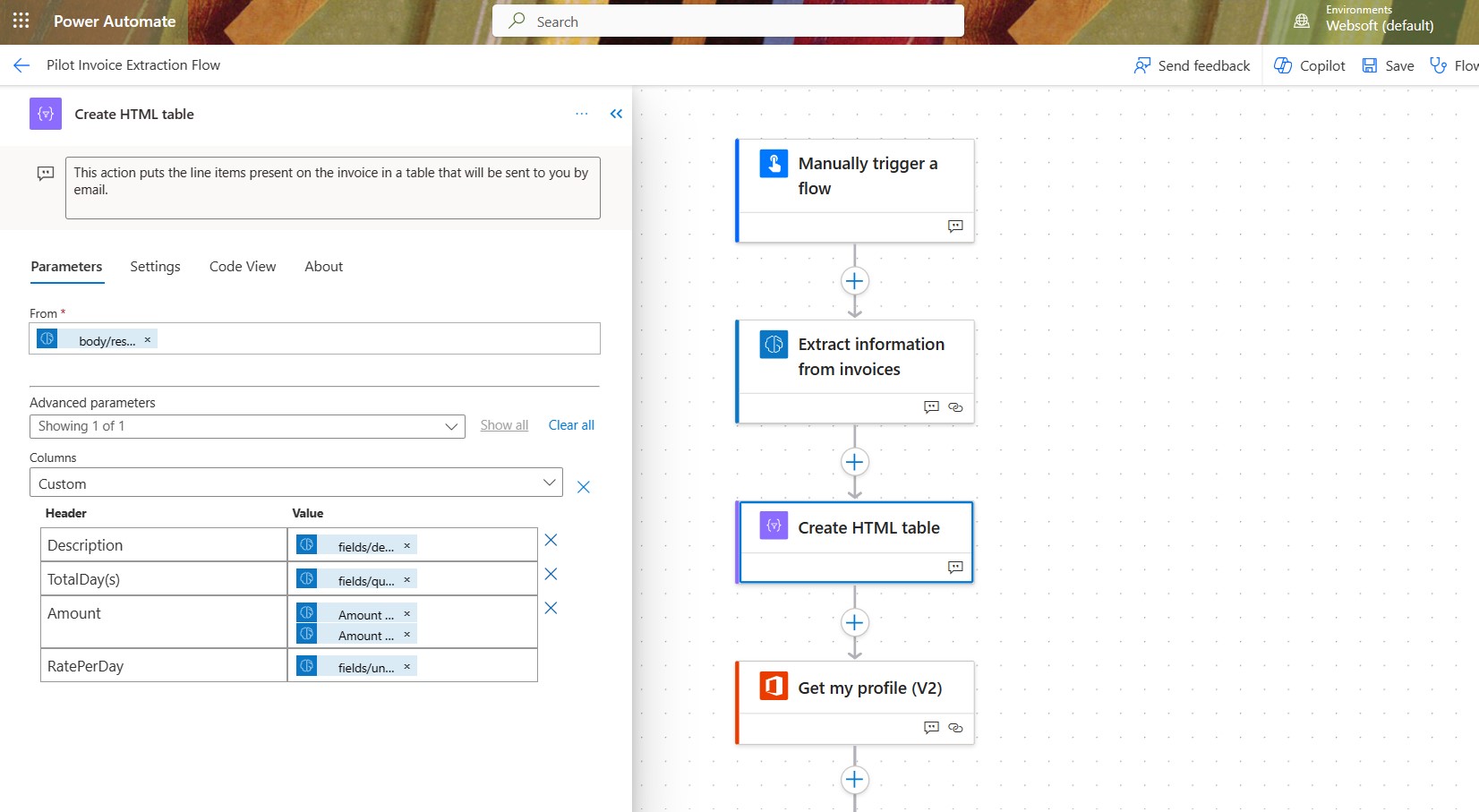Switch to the Code View tab
The width and height of the screenshot is (1479, 812).
click(x=243, y=267)
